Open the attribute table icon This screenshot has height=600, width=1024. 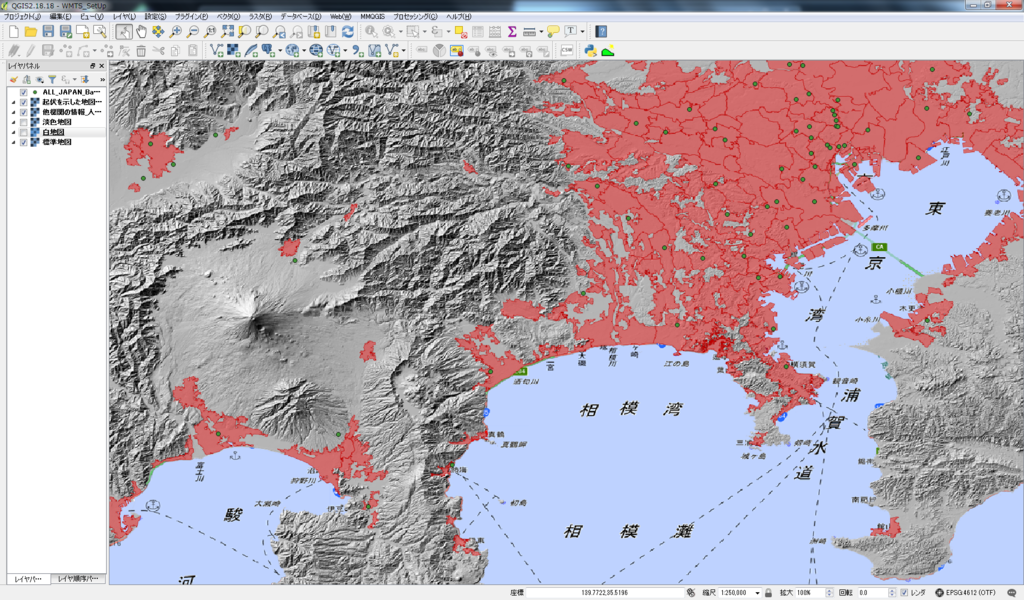point(478,31)
